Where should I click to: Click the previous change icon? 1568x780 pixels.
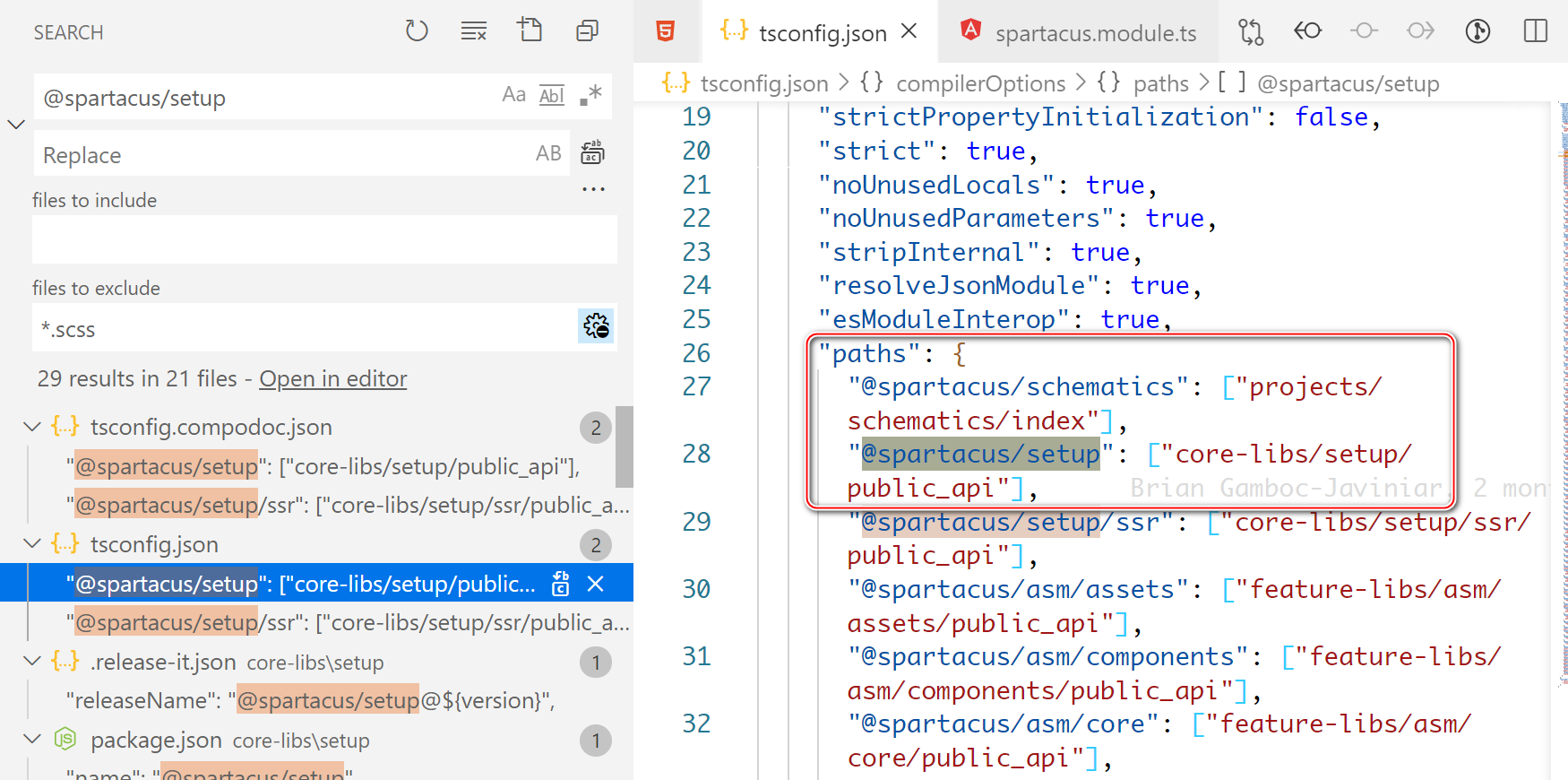click(x=1364, y=31)
